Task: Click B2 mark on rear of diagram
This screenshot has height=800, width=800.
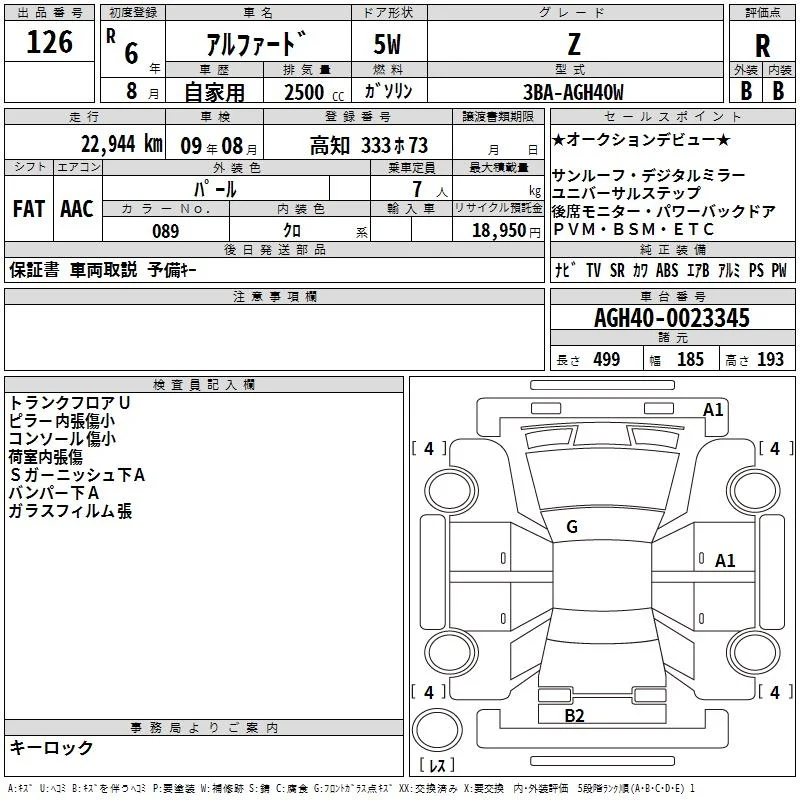Action: coord(574,716)
